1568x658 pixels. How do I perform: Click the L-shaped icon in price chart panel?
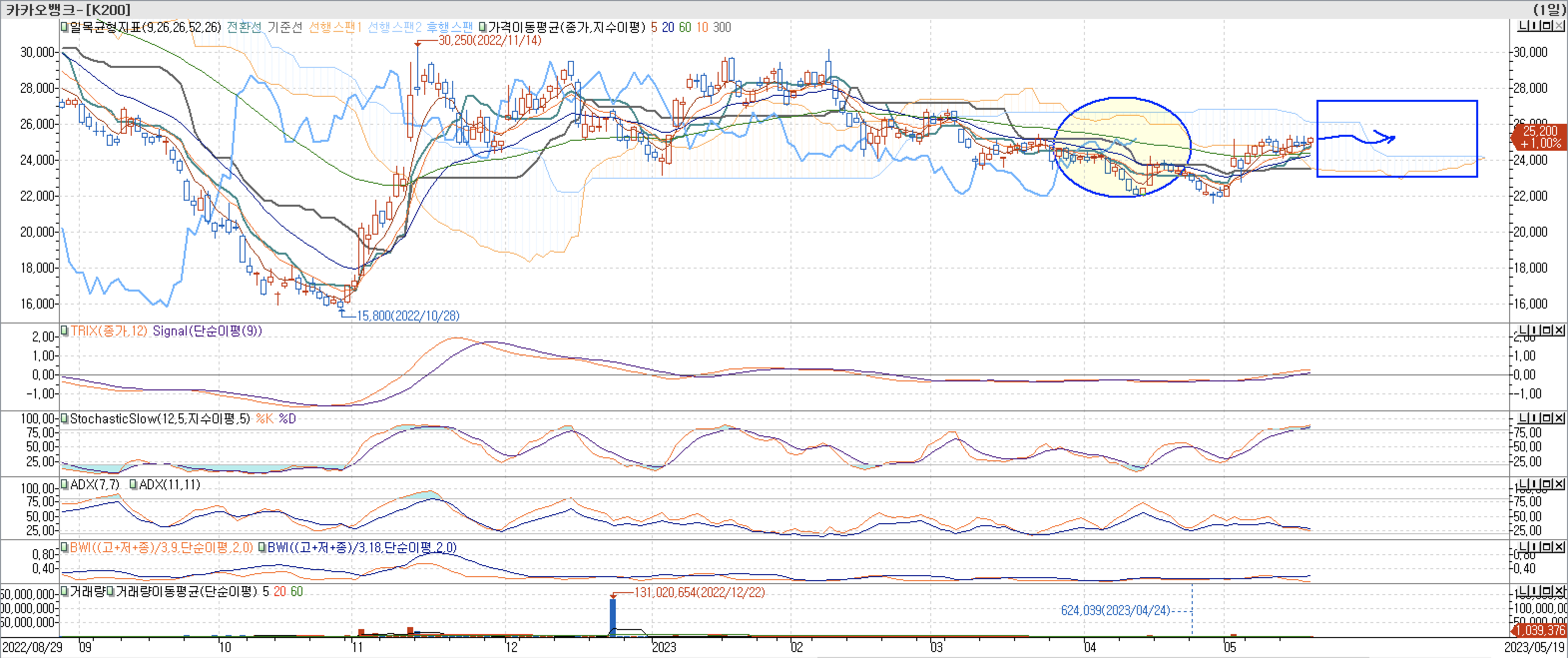click(1524, 25)
